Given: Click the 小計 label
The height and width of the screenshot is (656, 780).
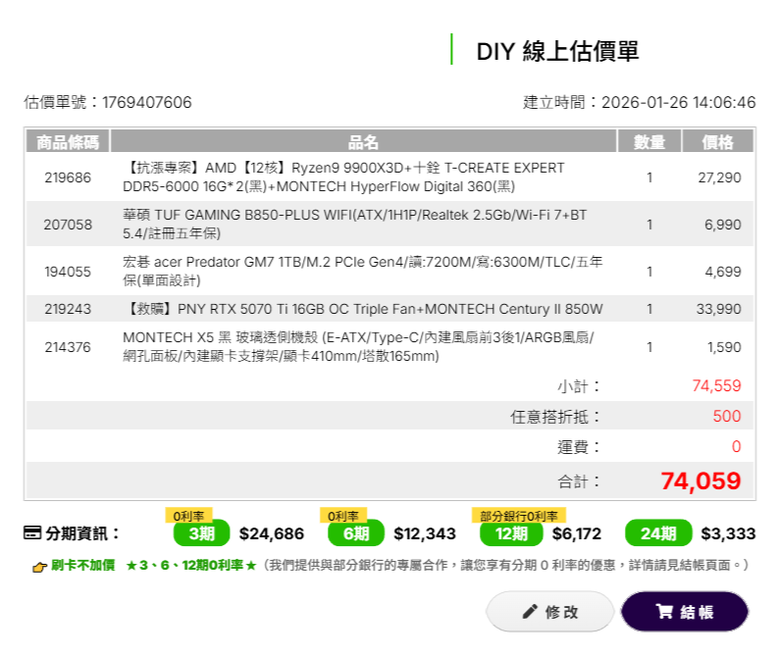Looking at the screenshot, I should 579,386.
